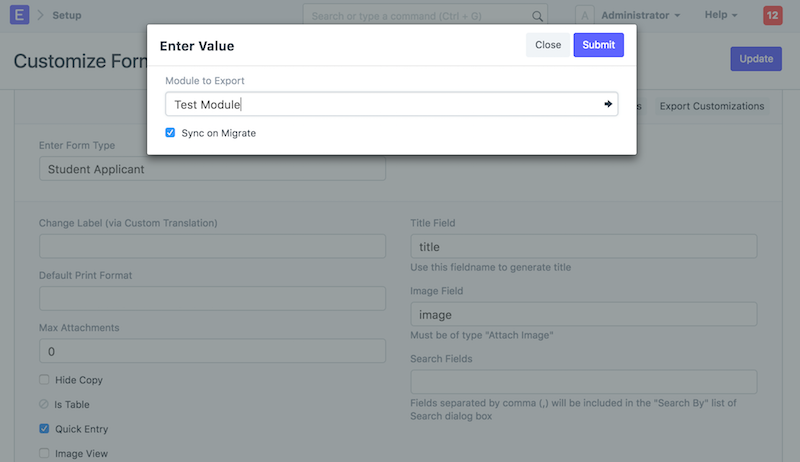Open the Help dropdown menu
The image size is (800, 462).
[721, 15]
